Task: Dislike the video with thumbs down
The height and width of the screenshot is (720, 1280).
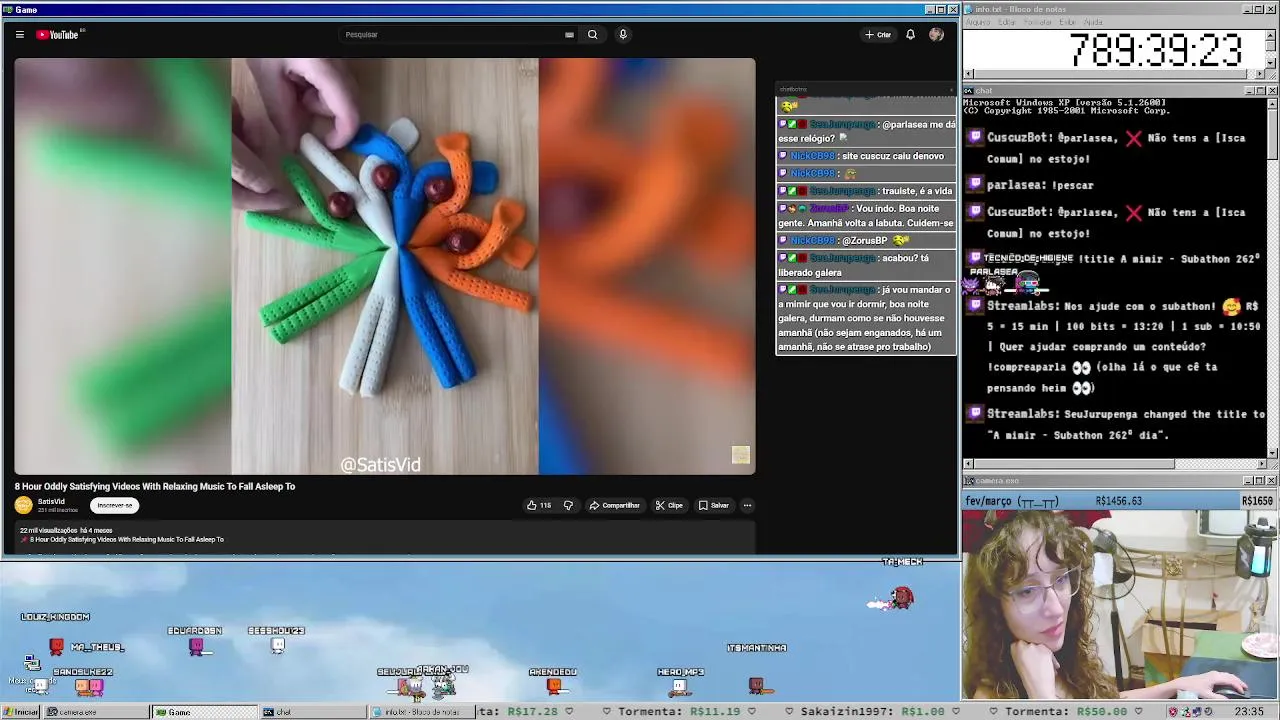Action: click(x=568, y=505)
